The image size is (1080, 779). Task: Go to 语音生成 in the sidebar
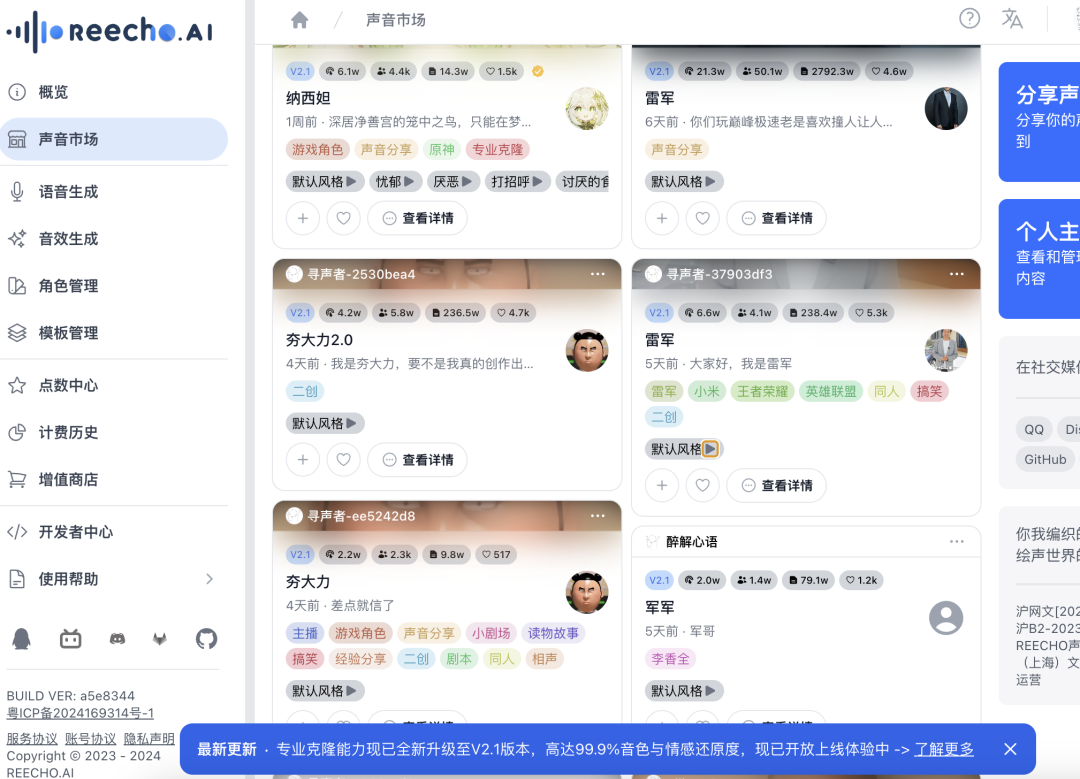click(x=68, y=192)
